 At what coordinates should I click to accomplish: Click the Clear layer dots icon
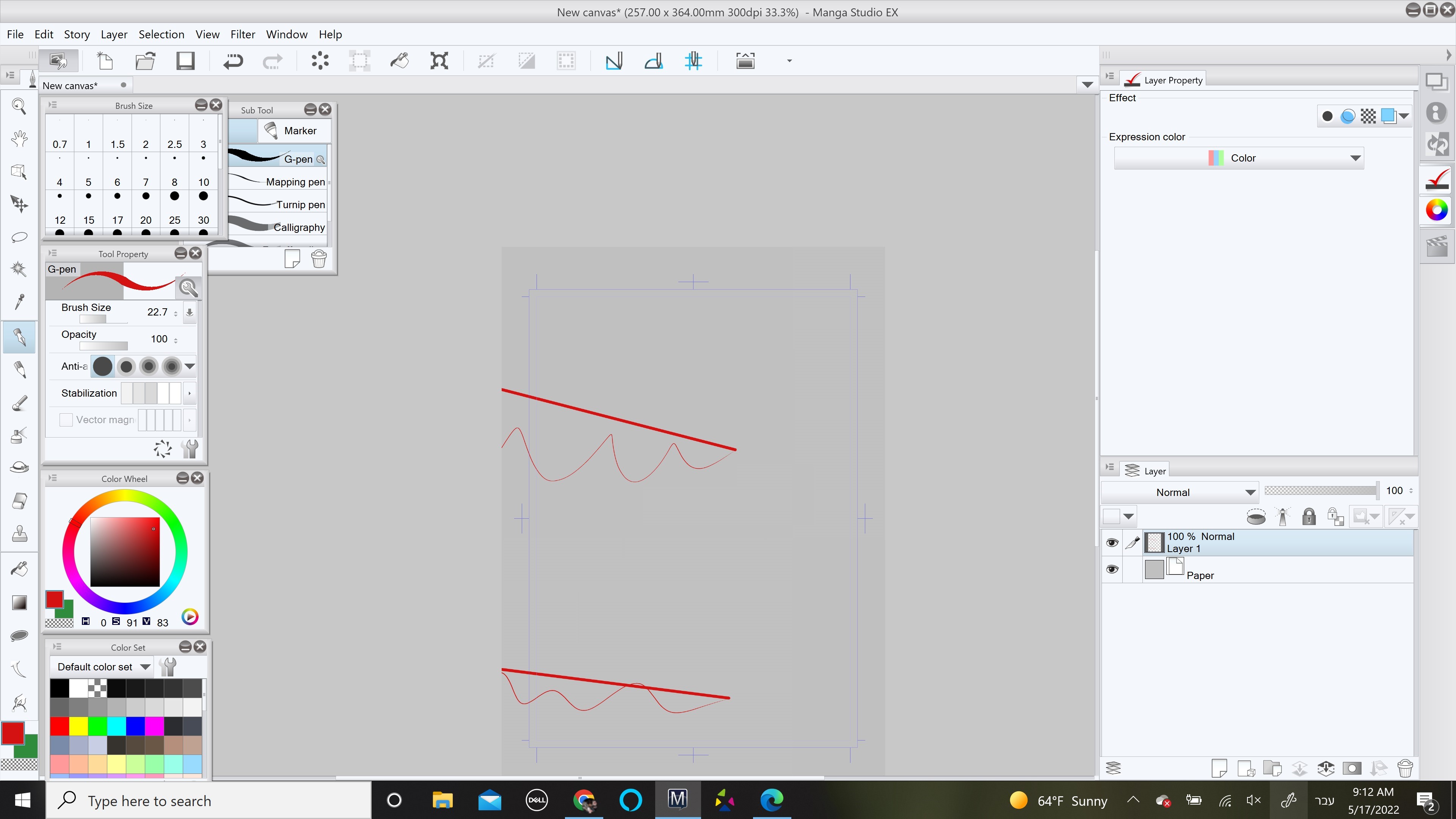coord(320,61)
